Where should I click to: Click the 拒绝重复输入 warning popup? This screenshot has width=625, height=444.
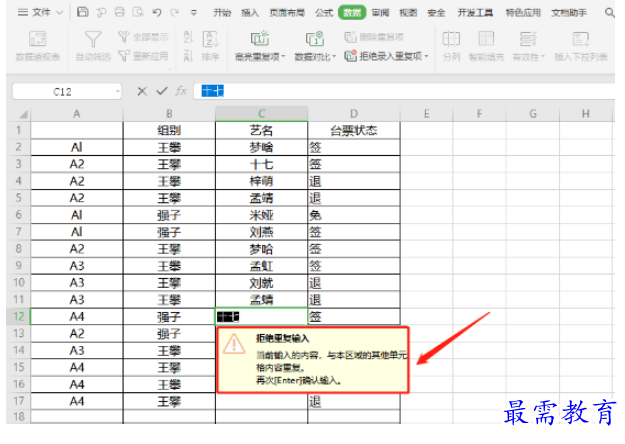tap(313, 360)
